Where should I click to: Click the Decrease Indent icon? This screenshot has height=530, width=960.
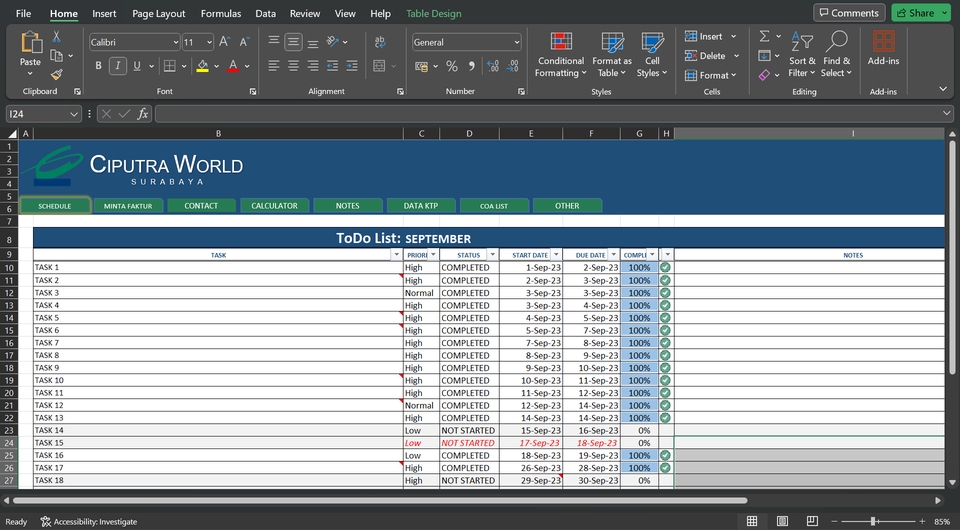tap(332, 66)
